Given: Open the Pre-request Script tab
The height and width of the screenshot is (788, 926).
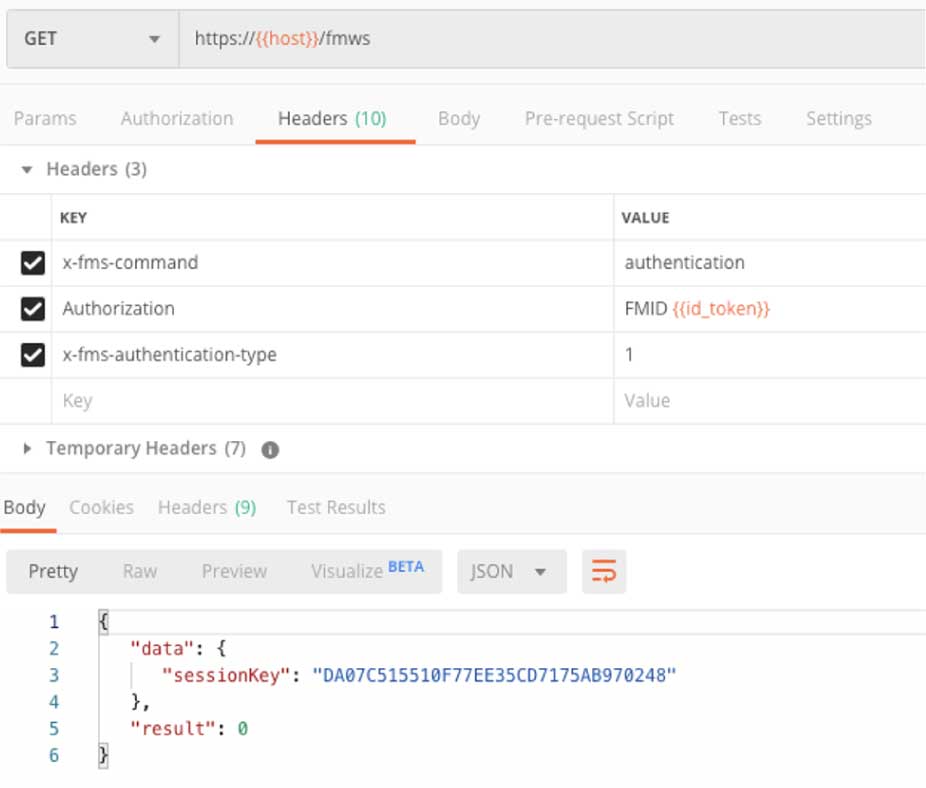Looking at the screenshot, I should point(599,119).
